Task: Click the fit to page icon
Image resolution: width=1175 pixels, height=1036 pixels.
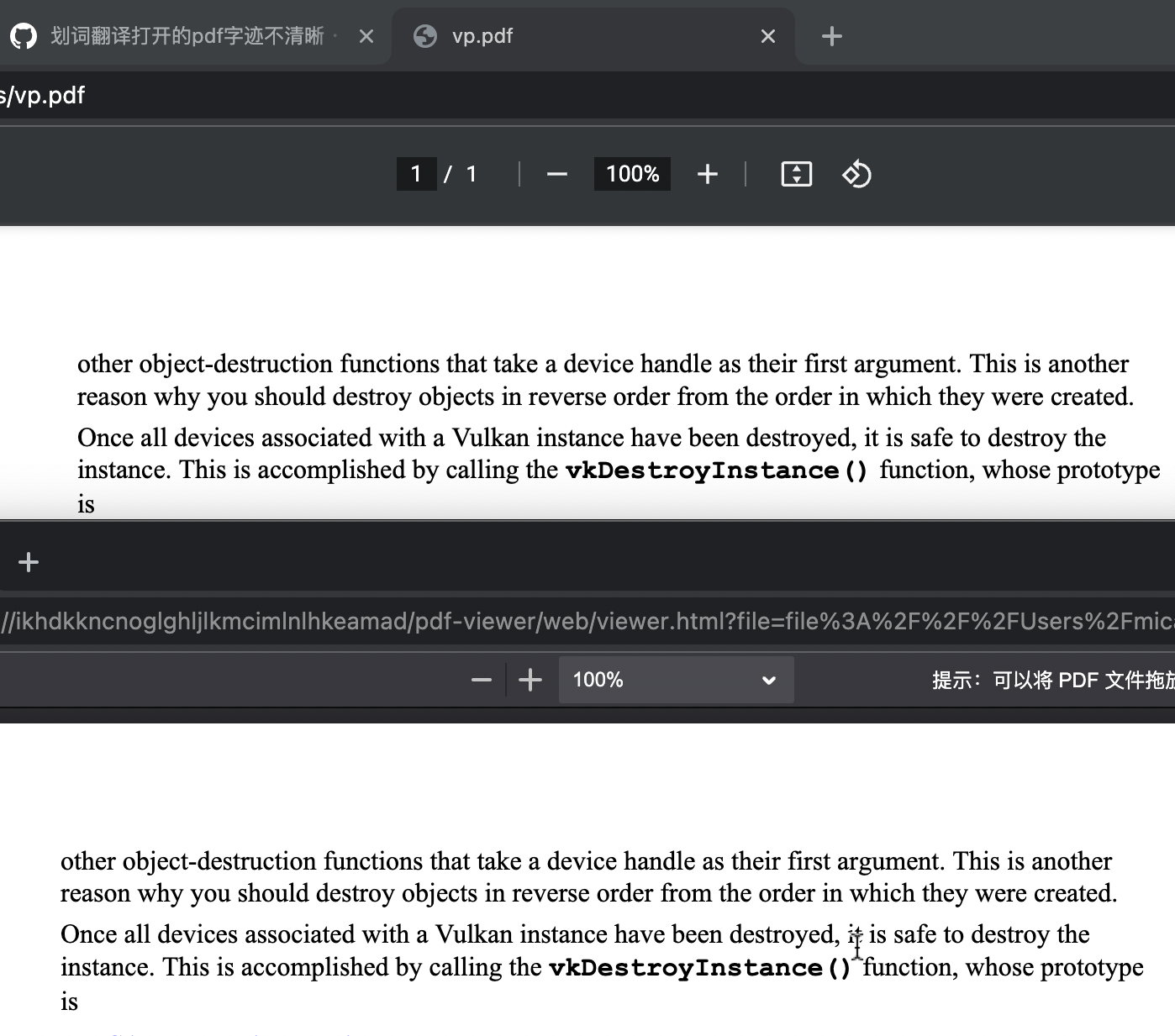Action: 797,174
